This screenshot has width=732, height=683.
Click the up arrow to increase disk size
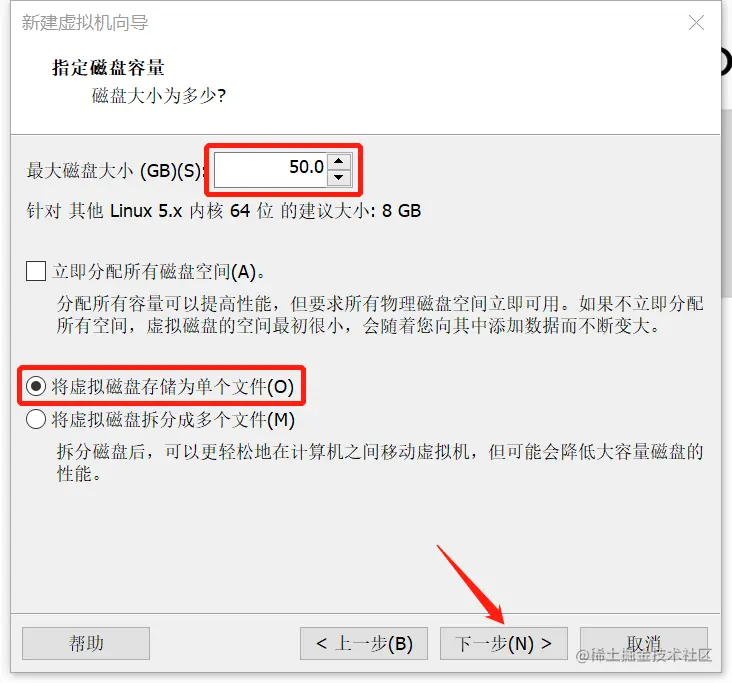pos(339,161)
